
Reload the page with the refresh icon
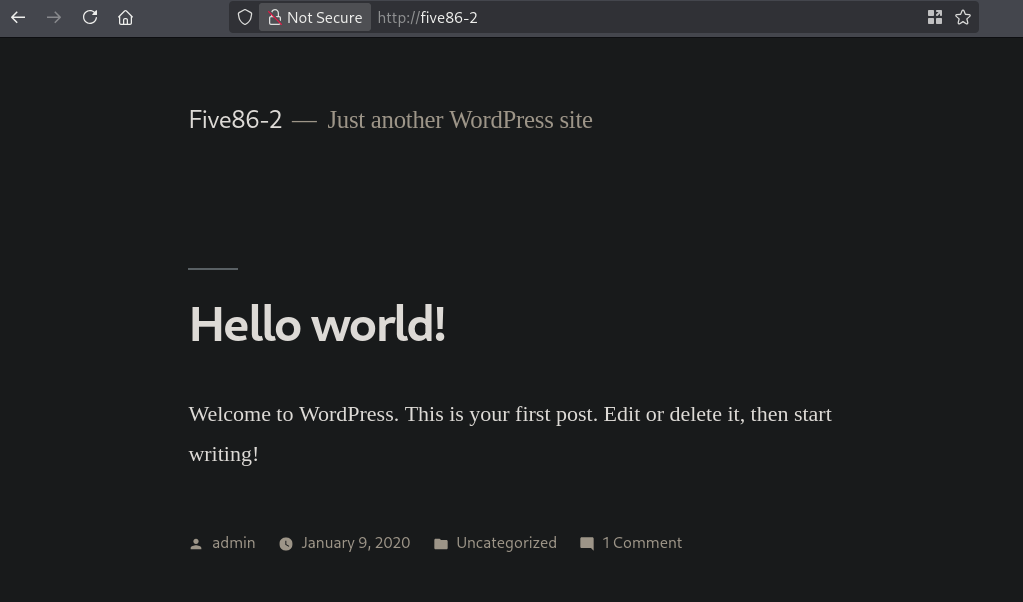(90, 18)
